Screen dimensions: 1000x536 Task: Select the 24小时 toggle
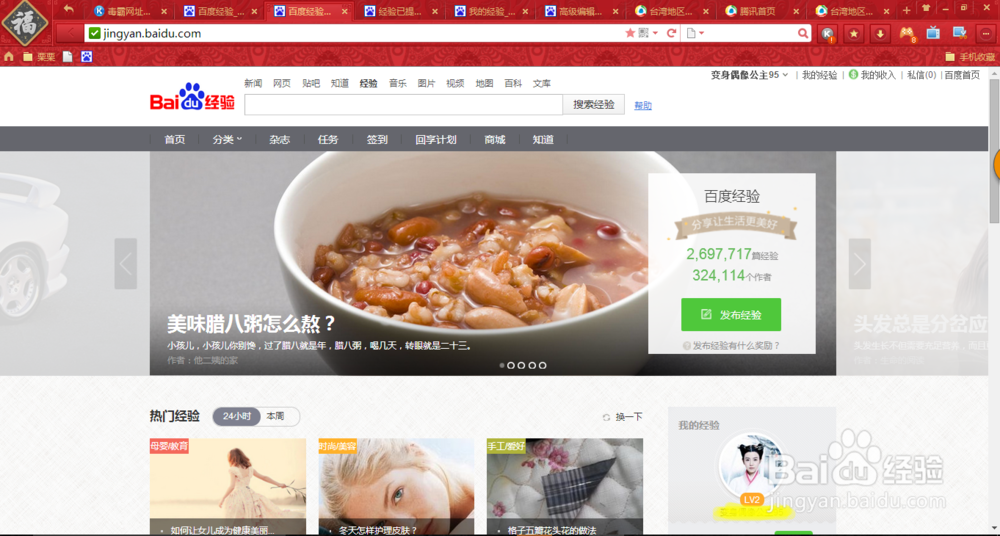237,416
